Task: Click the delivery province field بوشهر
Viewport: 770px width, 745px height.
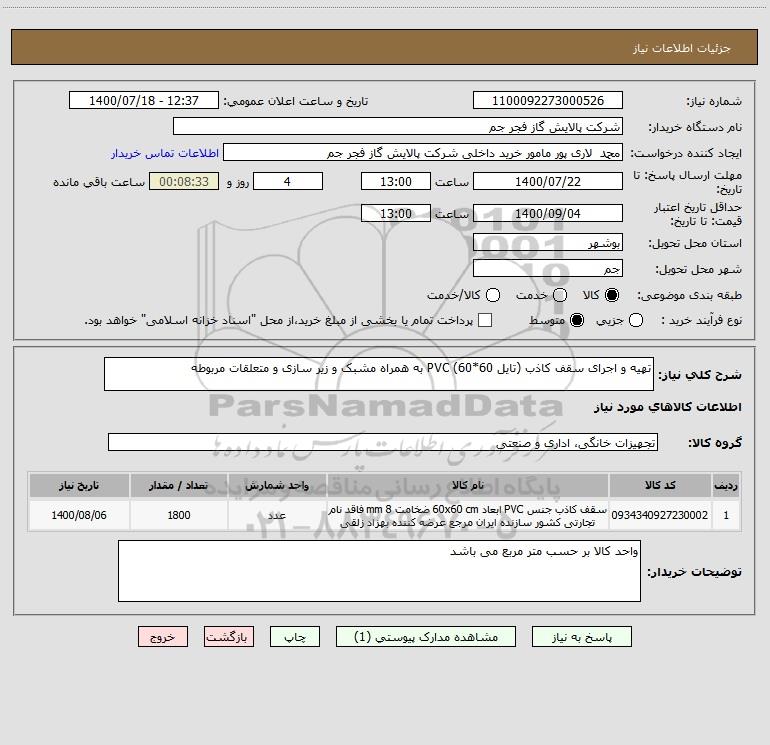Action: click(x=548, y=243)
